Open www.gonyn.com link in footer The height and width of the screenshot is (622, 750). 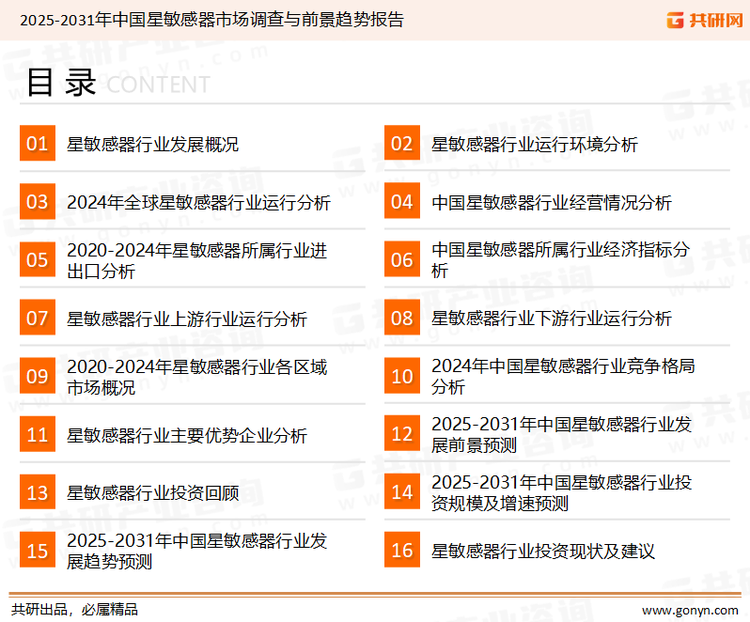pos(690,611)
